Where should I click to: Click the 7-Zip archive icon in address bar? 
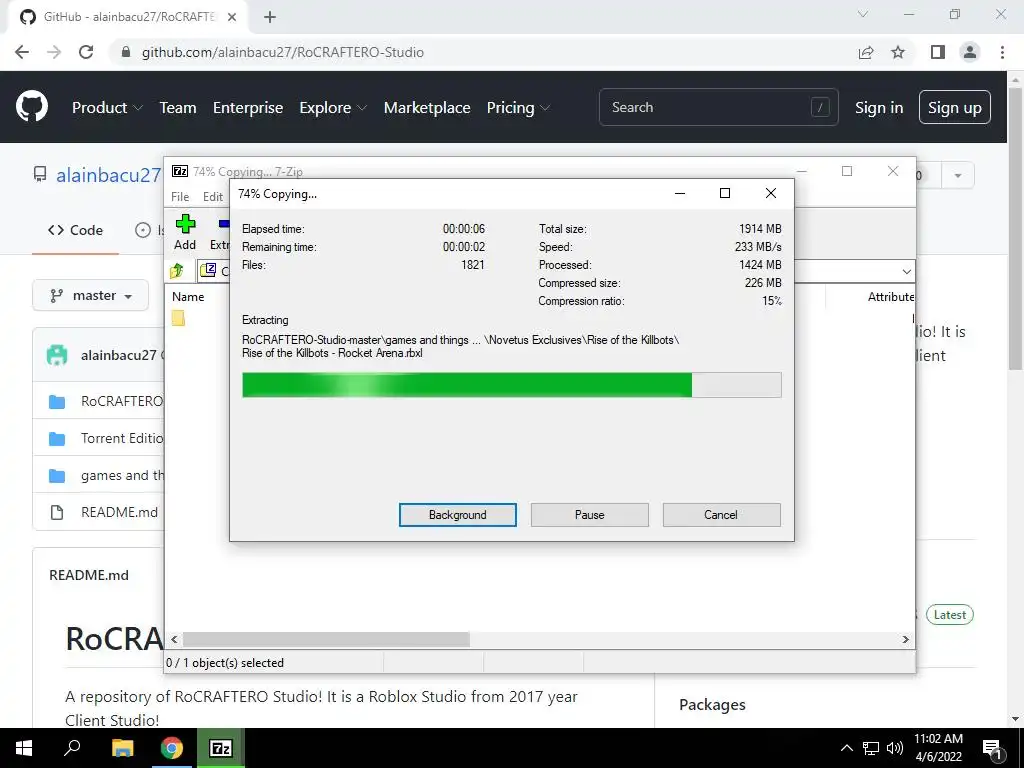point(208,270)
